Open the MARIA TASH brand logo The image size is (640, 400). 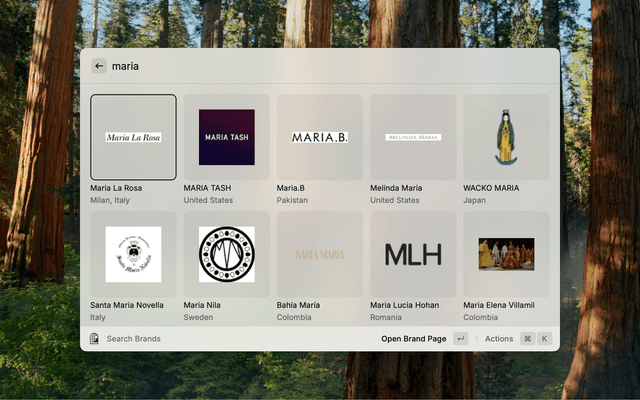tap(227, 137)
